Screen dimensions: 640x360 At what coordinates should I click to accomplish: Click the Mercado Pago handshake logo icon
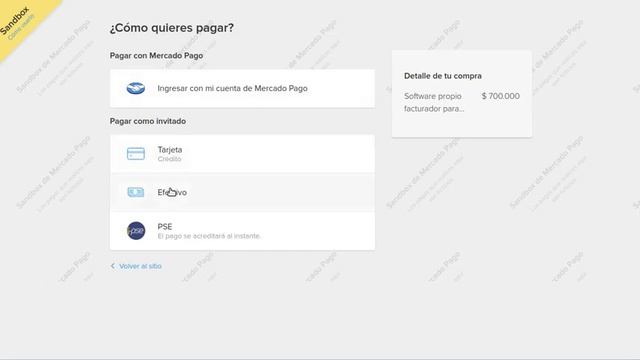136,88
